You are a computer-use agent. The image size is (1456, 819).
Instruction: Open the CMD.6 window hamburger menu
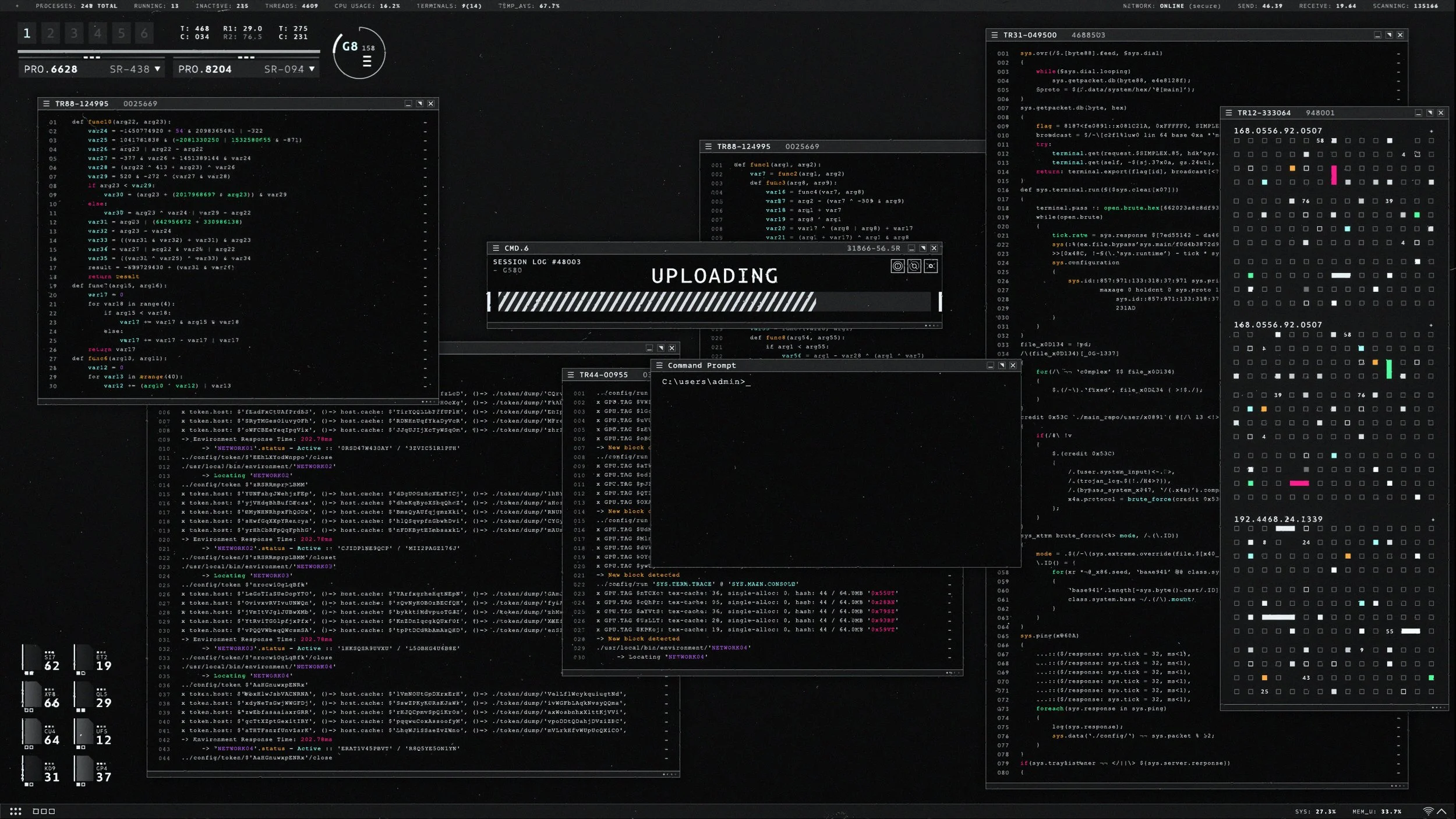tap(496, 248)
